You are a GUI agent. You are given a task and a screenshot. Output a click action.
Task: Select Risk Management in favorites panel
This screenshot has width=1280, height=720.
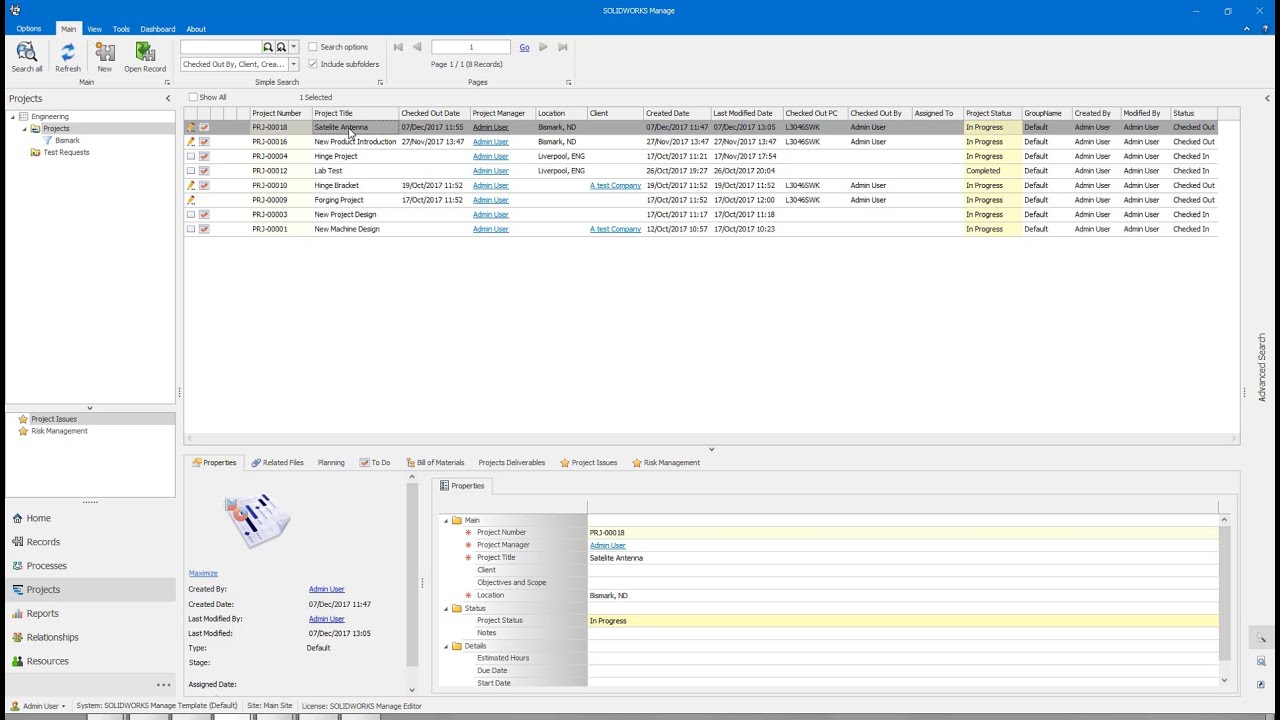point(59,431)
